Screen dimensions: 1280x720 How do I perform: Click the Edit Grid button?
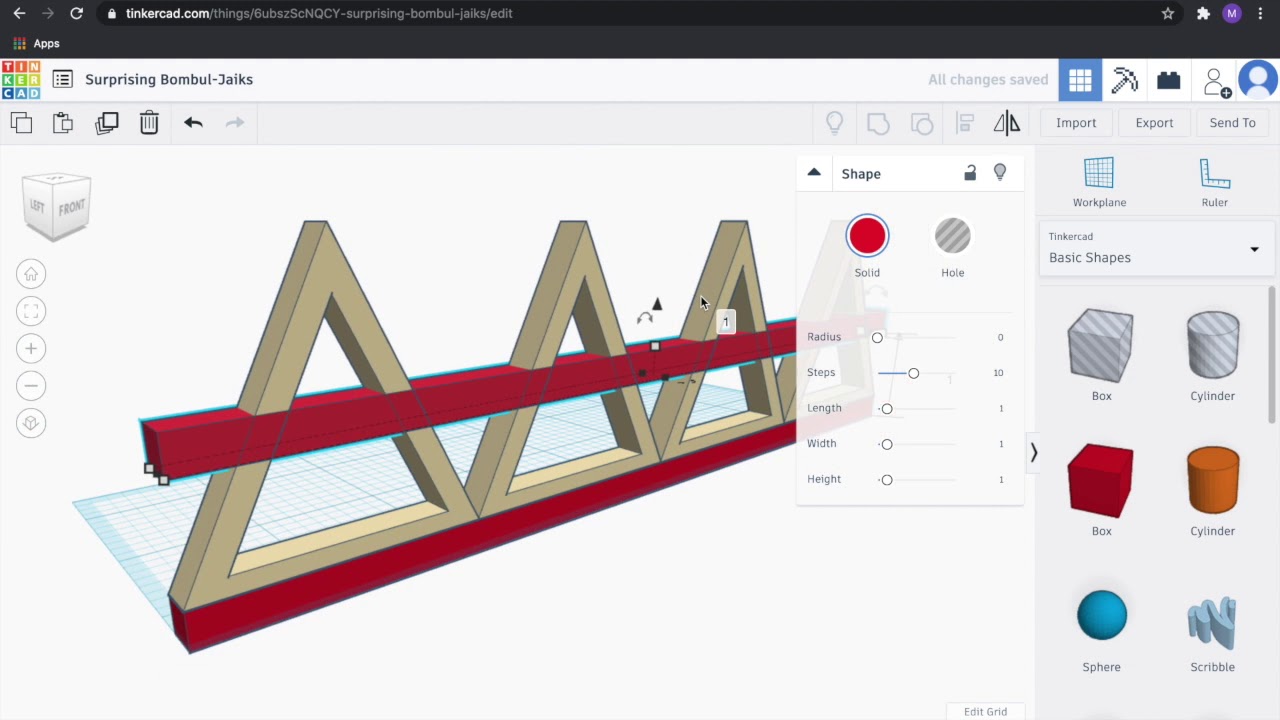click(985, 711)
